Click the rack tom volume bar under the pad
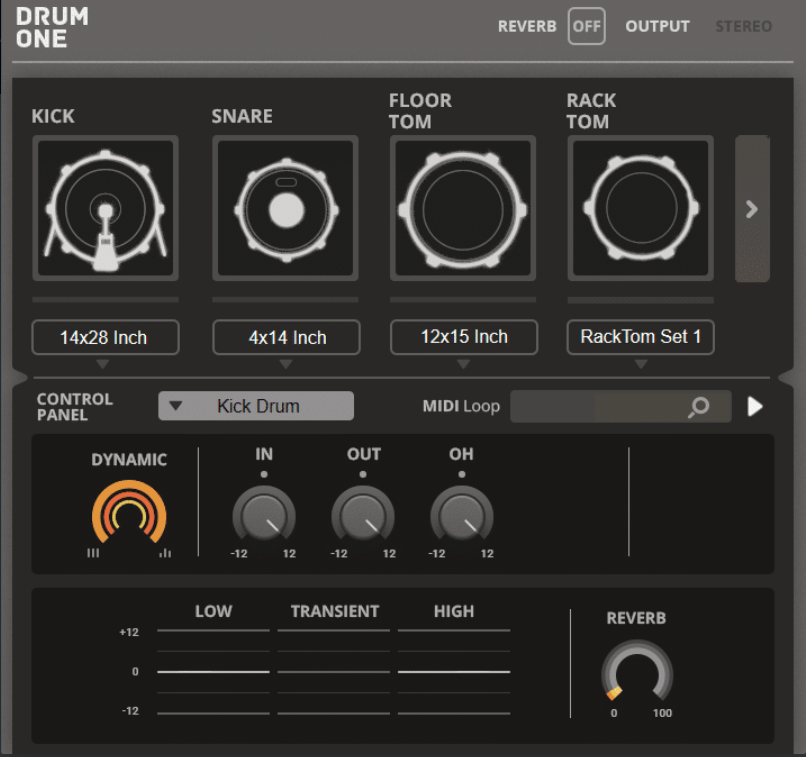 point(640,300)
